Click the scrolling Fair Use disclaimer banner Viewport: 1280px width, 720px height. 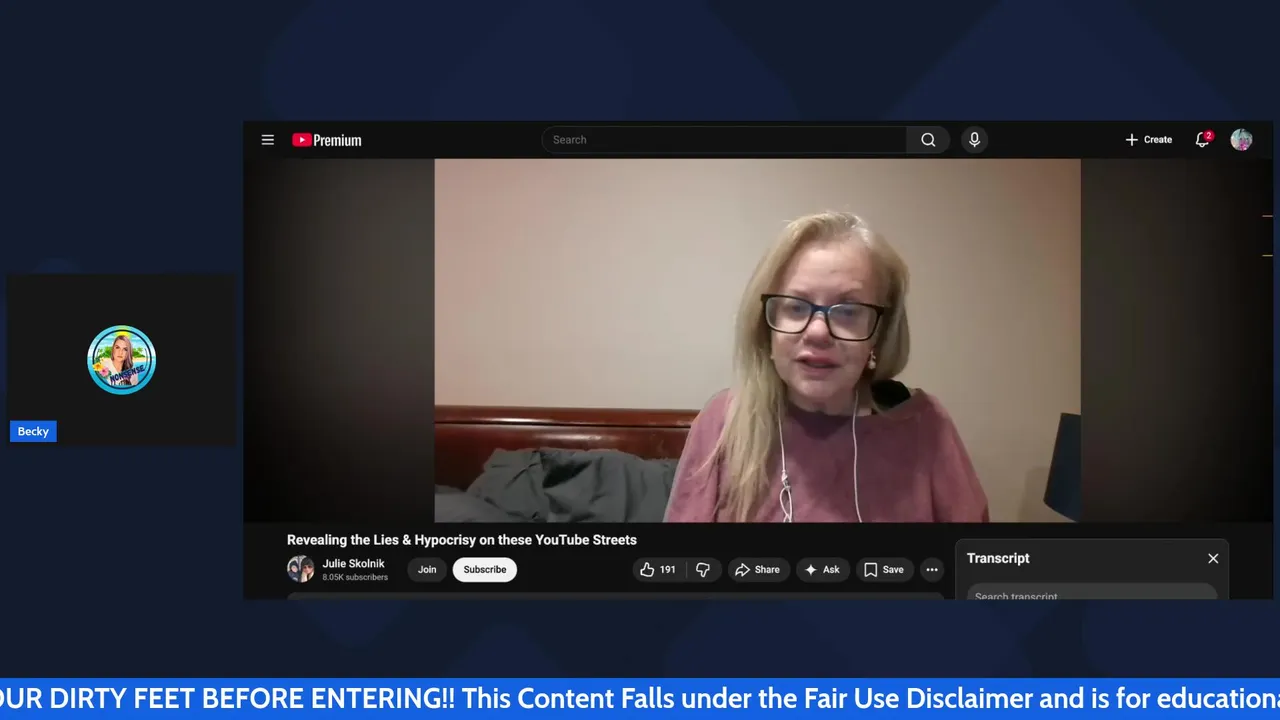click(x=640, y=698)
